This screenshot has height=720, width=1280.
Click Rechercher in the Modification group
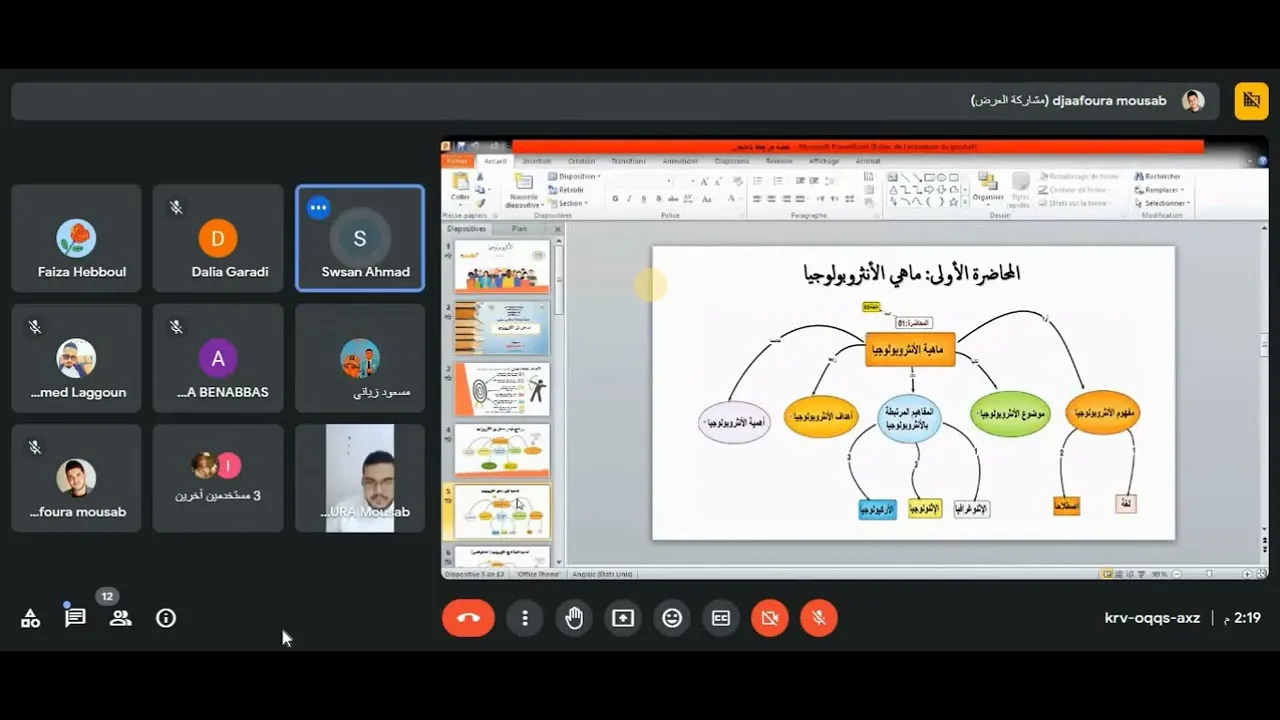coord(1157,176)
